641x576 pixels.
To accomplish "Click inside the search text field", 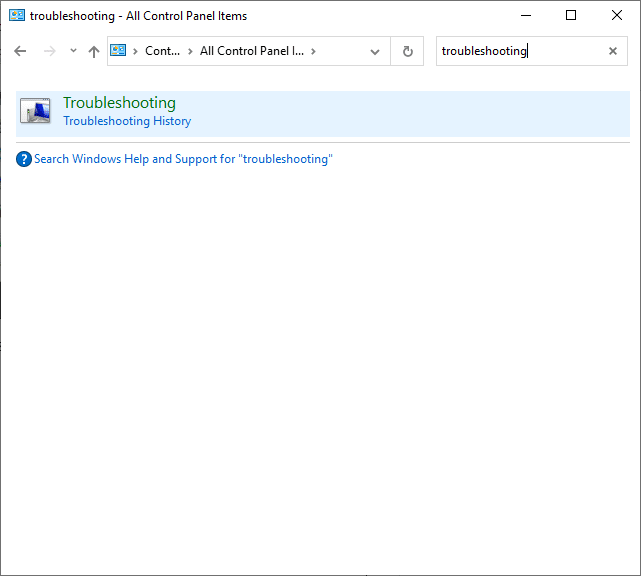I will 520,51.
